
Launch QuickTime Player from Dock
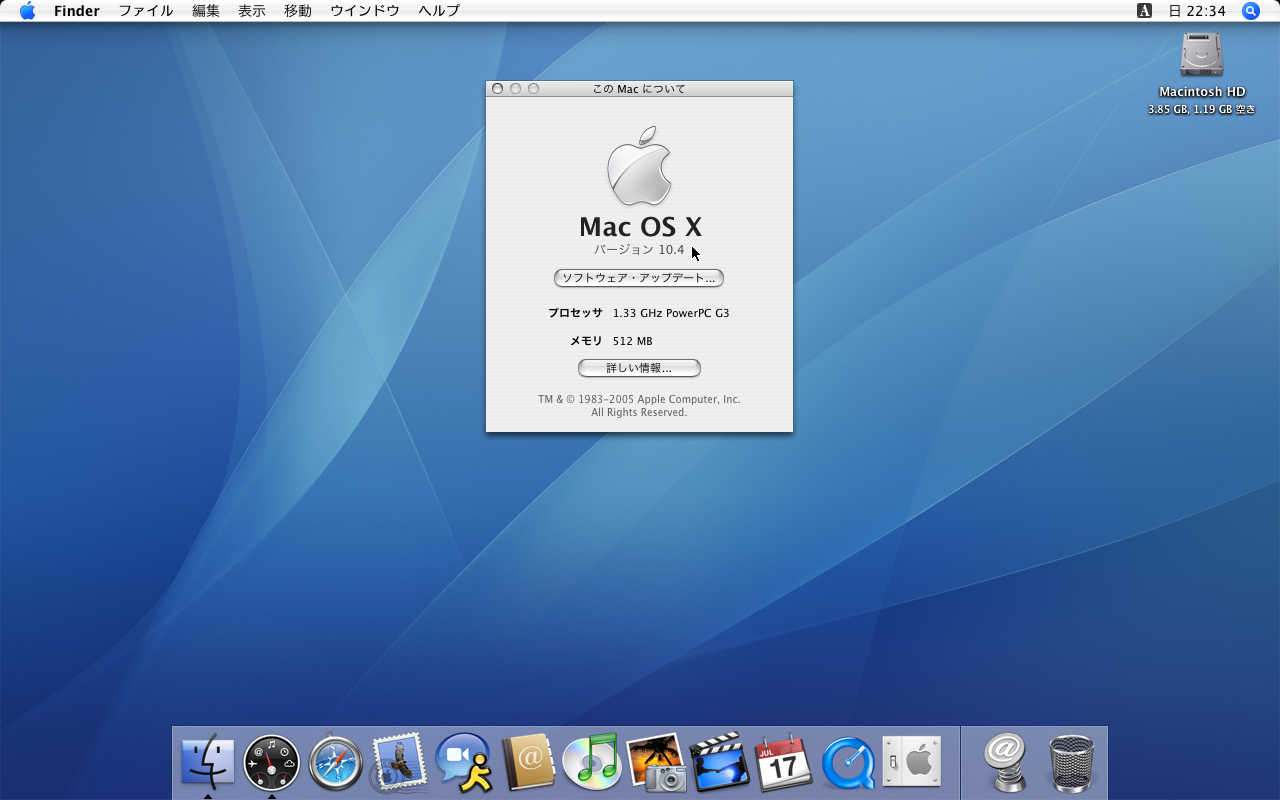tap(847, 763)
